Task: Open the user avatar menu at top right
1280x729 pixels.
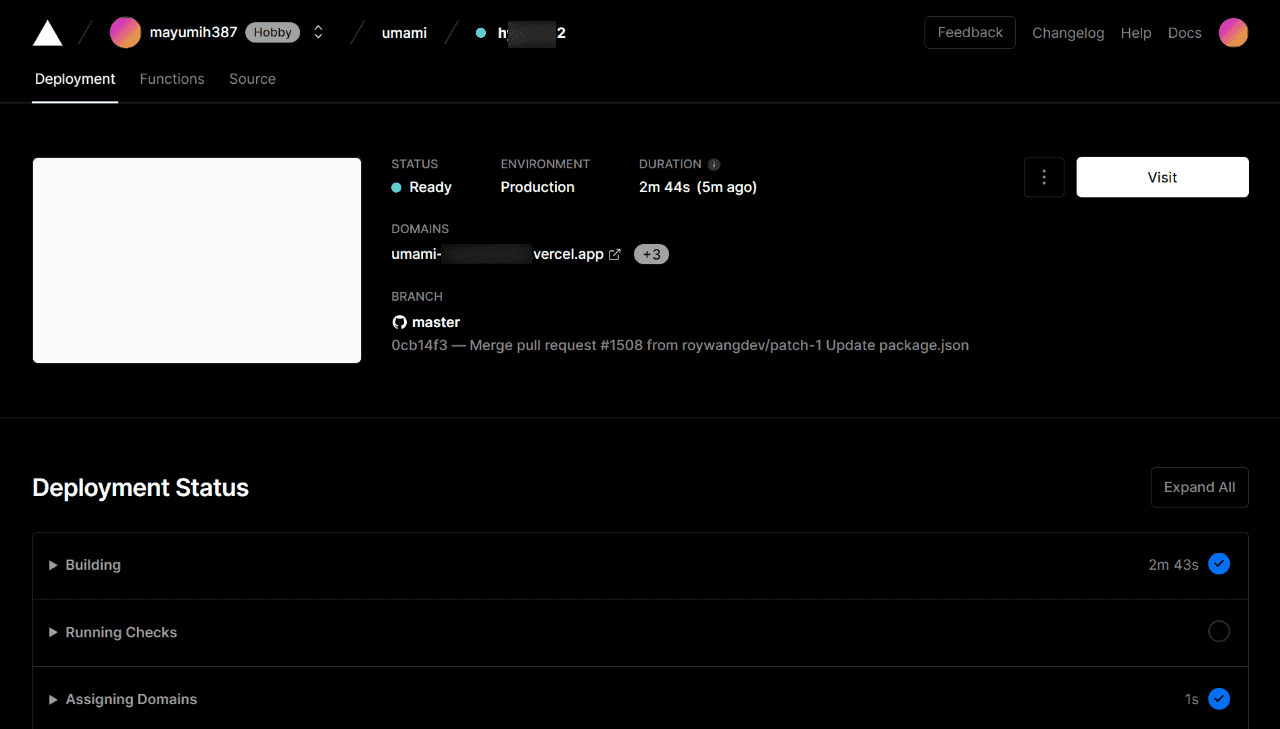Action: tap(1233, 33)
